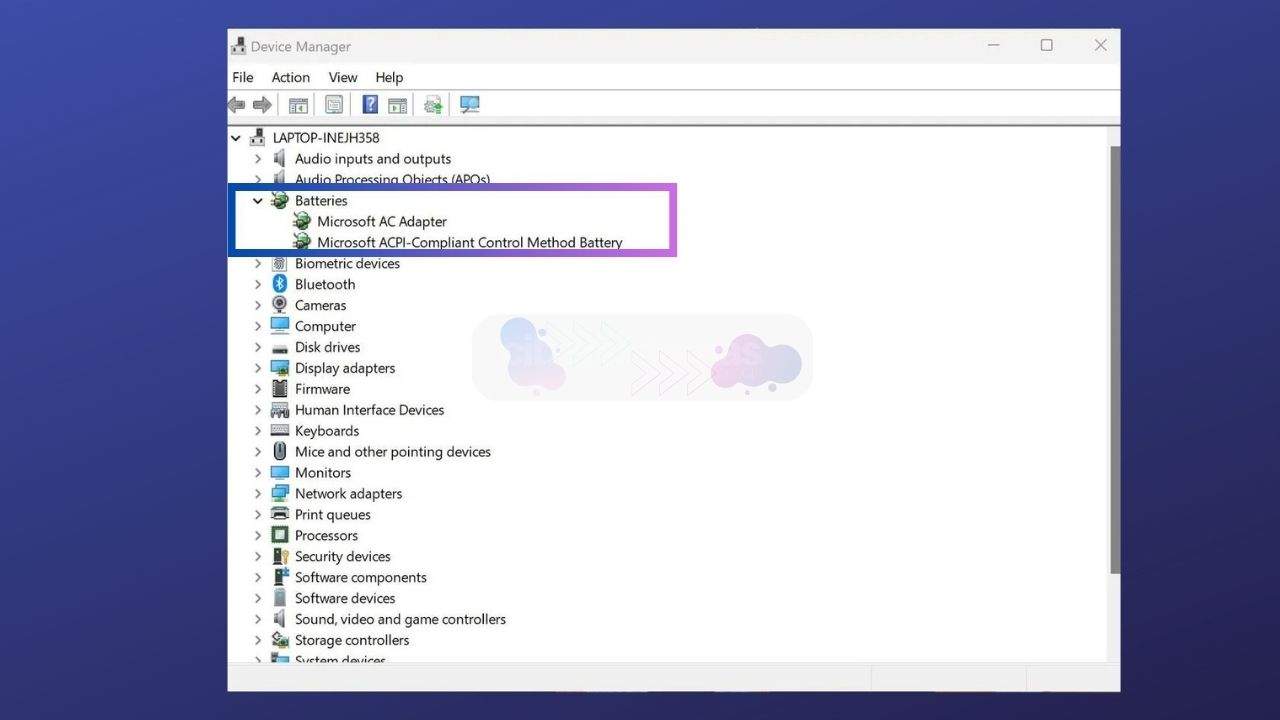Expand the Biometric devices chevron

tap(257, 264)
